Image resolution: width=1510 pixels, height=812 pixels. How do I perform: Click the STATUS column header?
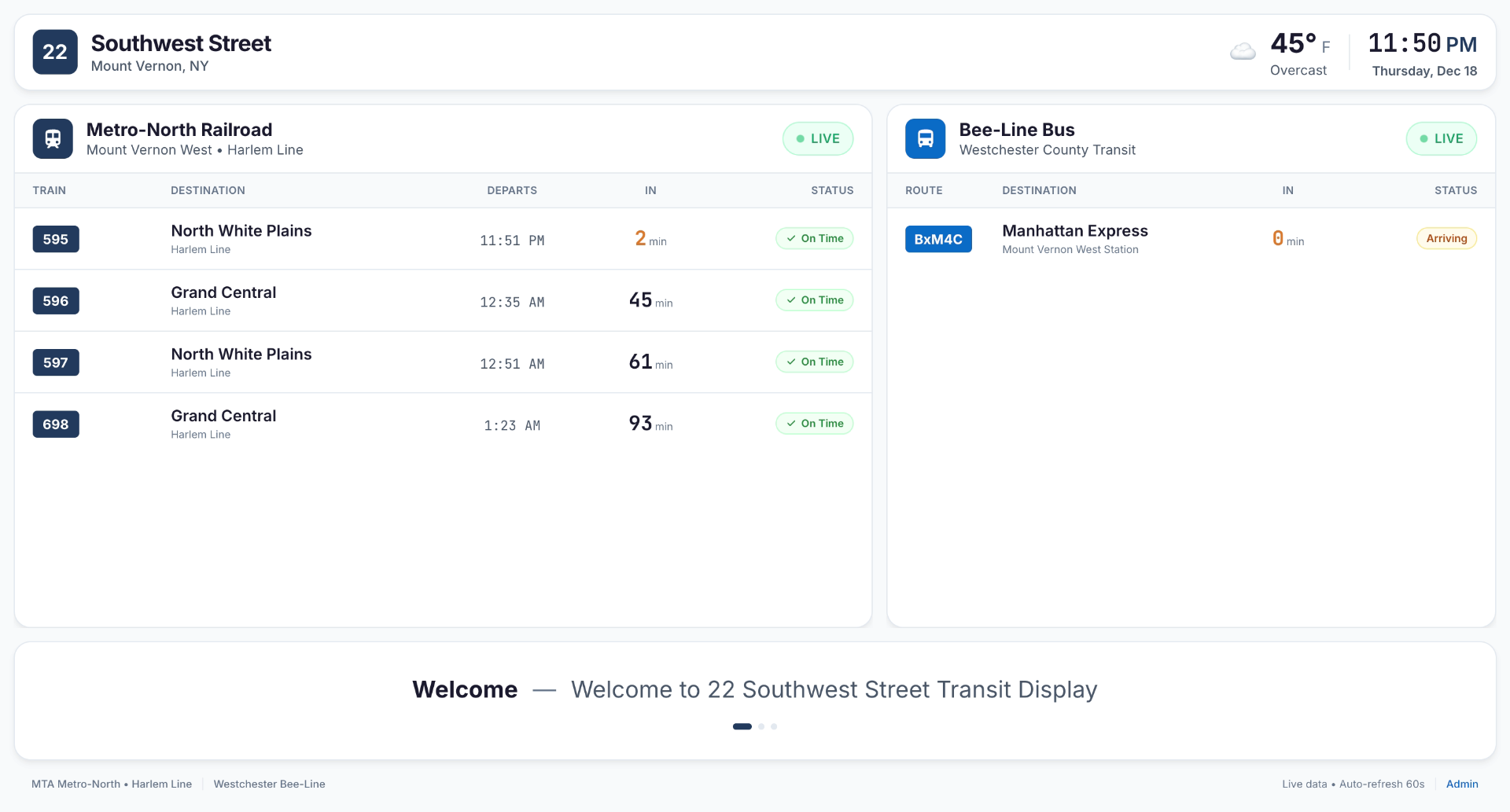pos(833,190)
